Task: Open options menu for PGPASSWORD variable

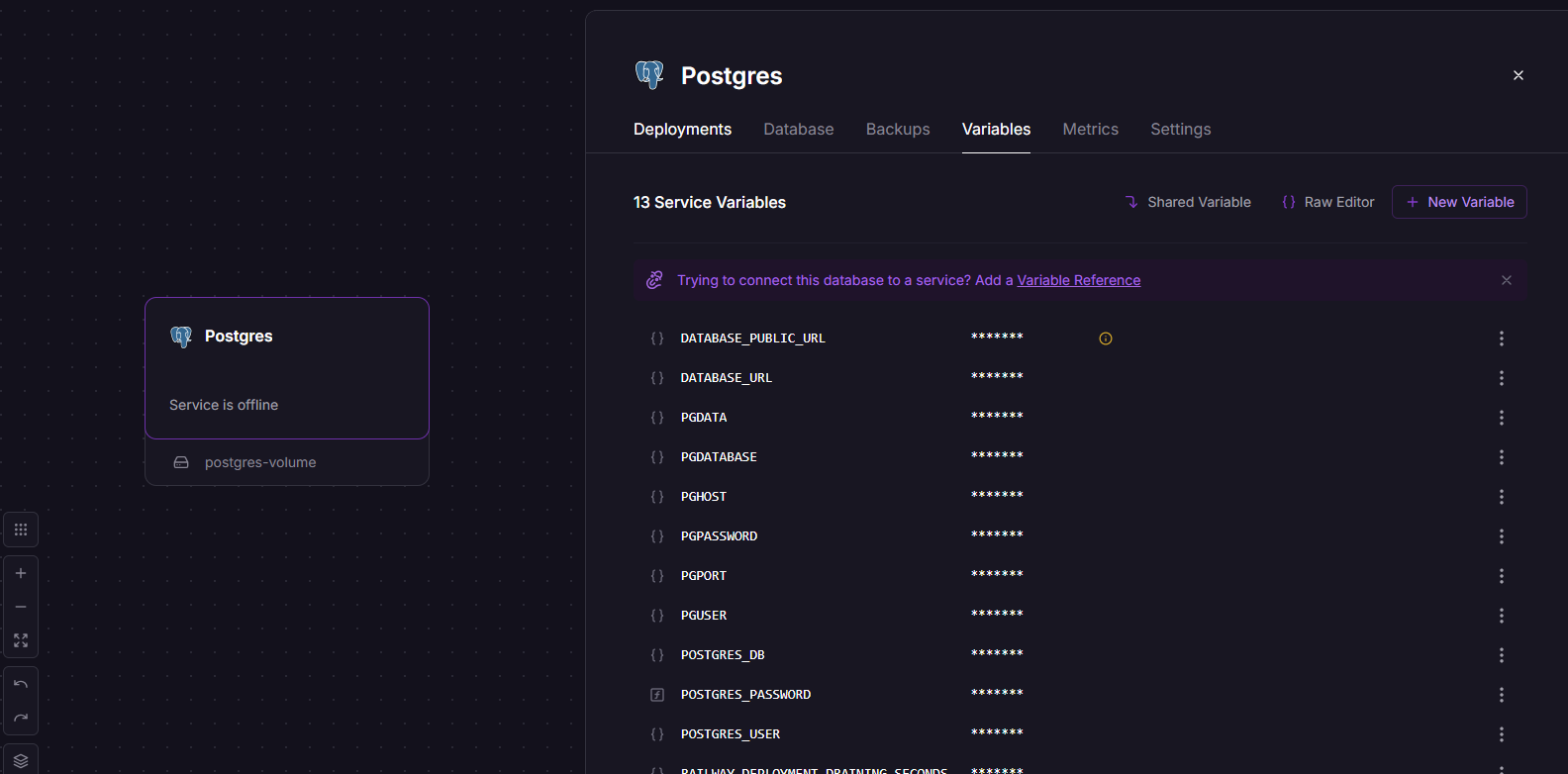Action: coord(1501,536)
